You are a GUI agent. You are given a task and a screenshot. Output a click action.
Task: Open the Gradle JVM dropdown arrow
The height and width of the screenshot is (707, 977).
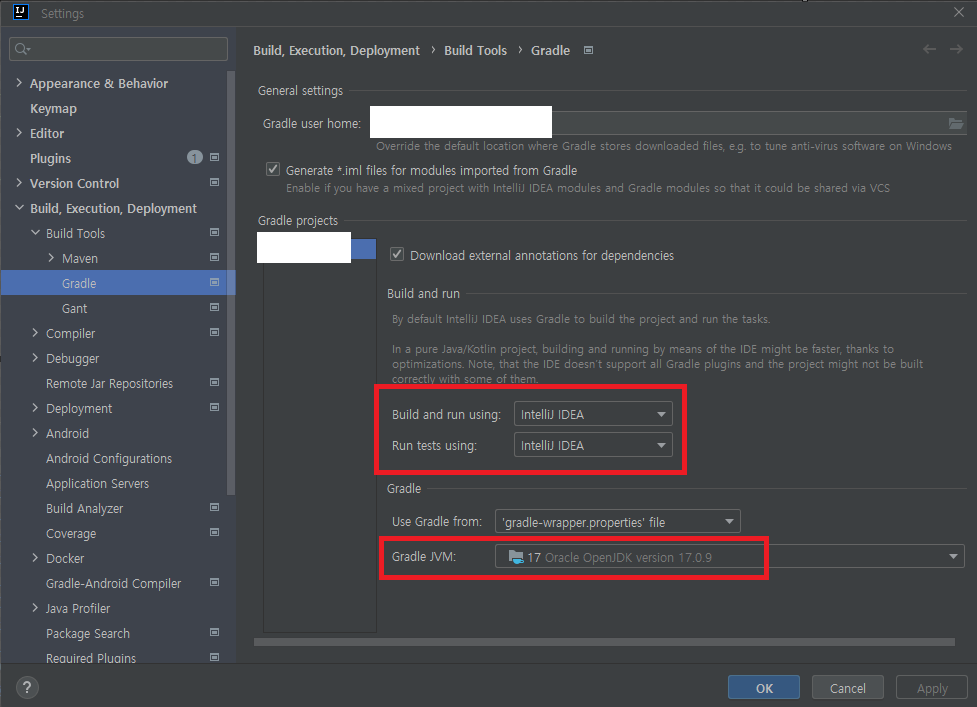[x=953, y=557]
